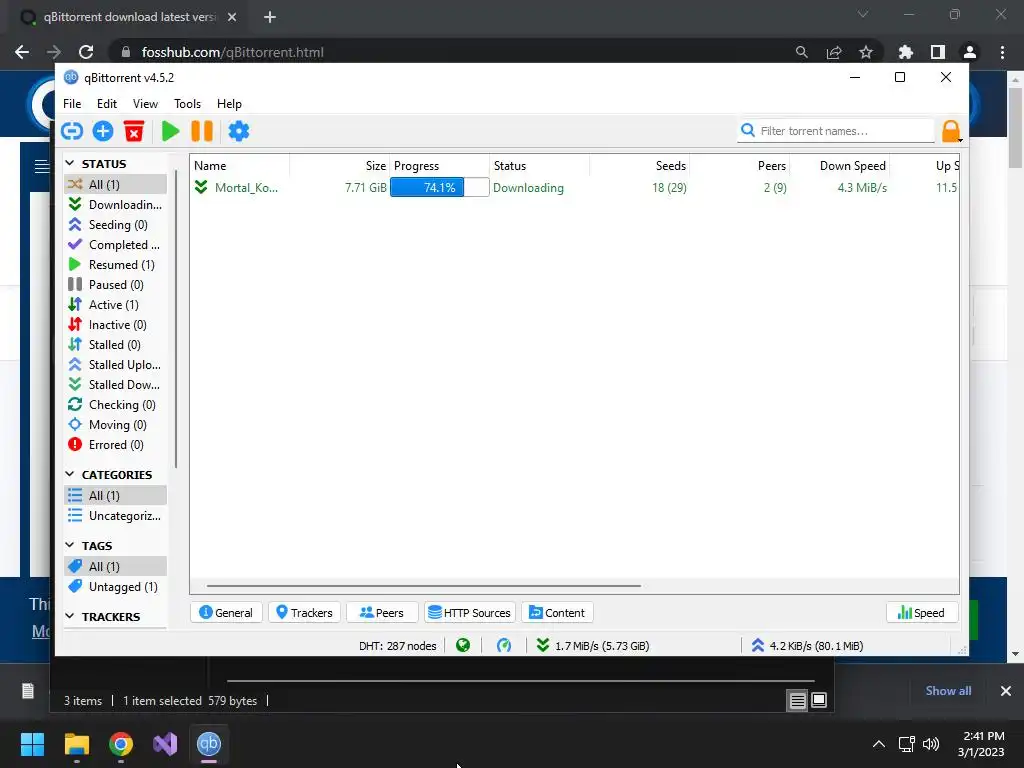Sort torrents by Size column header

point(340,166)
